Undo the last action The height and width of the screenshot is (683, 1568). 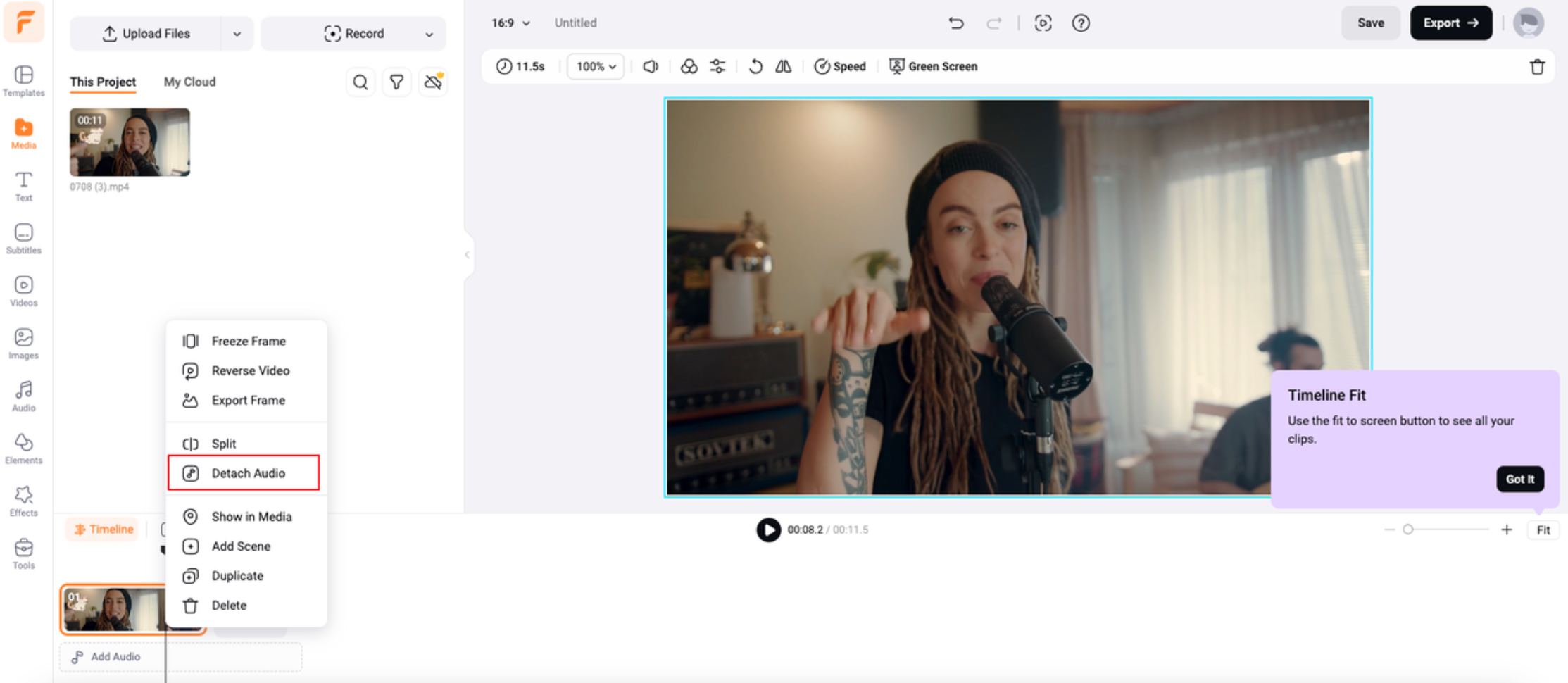(x=955, y=23)
